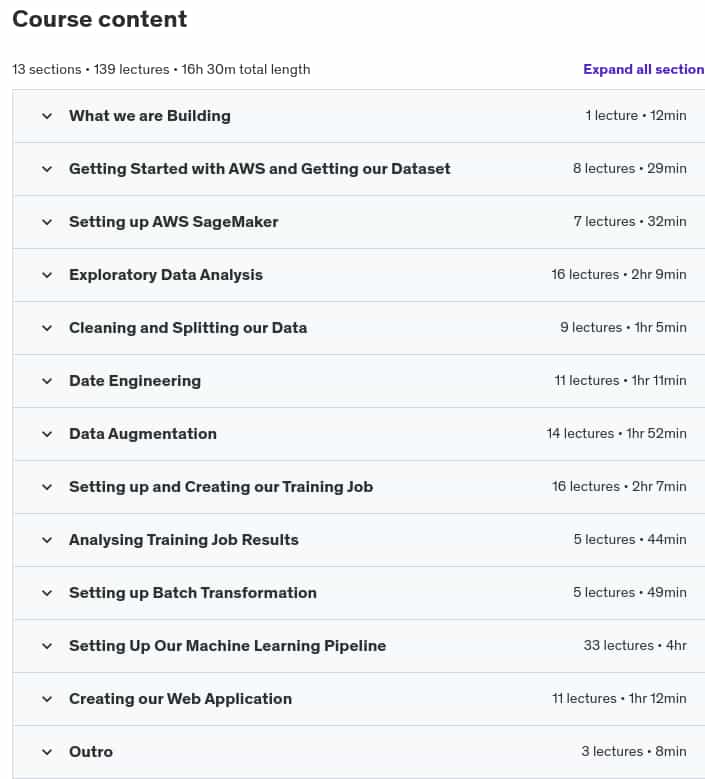Expand chevron for 'Setting up Batch Transformation'
The width and height of the screenshot is (705, 779).
pyautogui.click(x=47, y=593)
